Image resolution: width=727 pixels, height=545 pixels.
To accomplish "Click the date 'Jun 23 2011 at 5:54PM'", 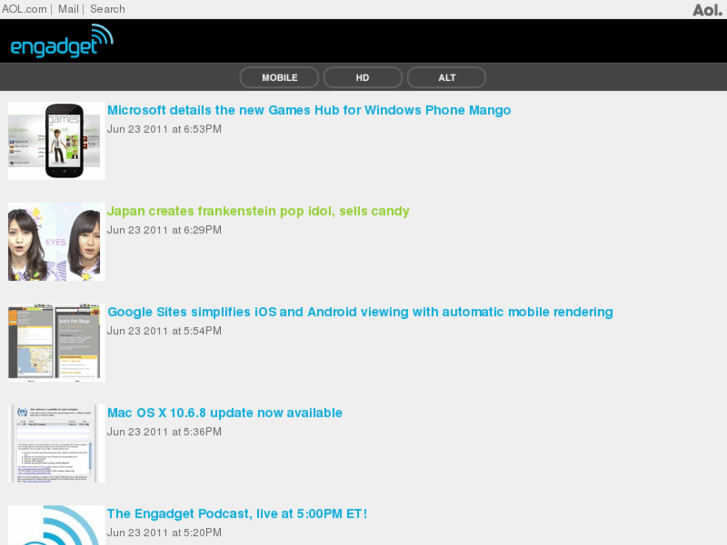I will coord(164,331).
